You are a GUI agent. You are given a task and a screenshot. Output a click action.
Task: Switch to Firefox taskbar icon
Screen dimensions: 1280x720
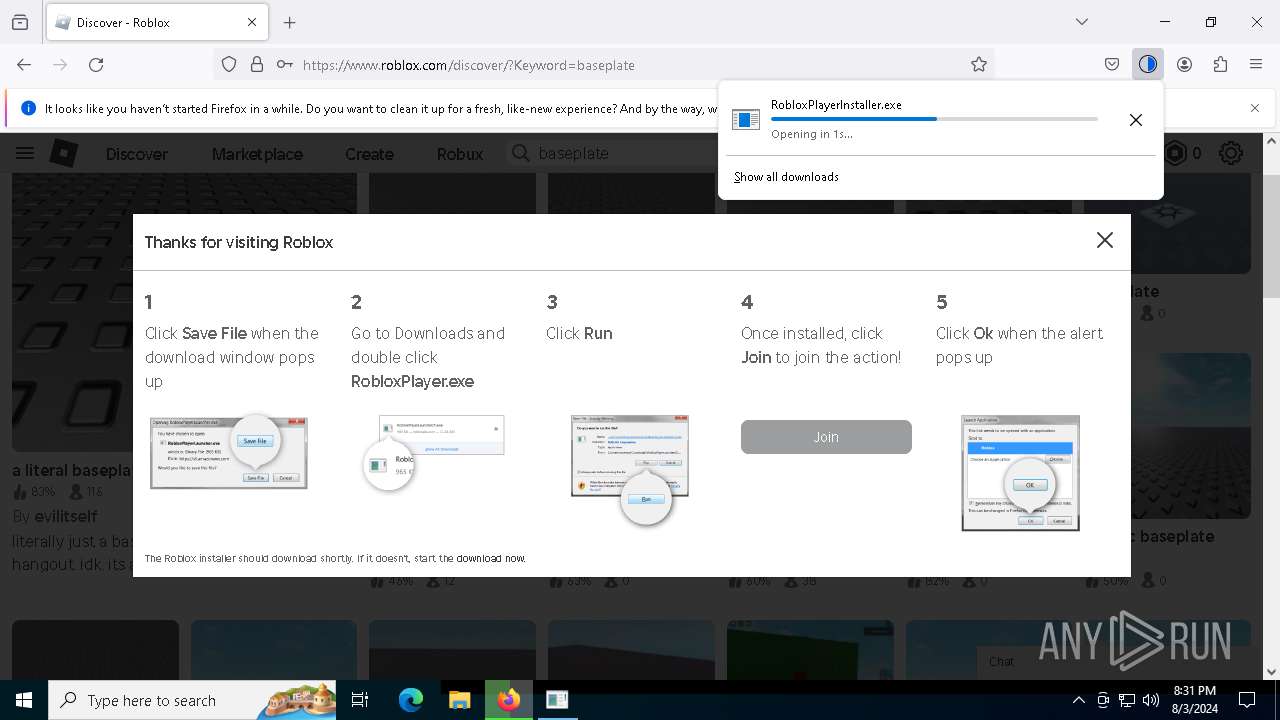pos(509,700)
